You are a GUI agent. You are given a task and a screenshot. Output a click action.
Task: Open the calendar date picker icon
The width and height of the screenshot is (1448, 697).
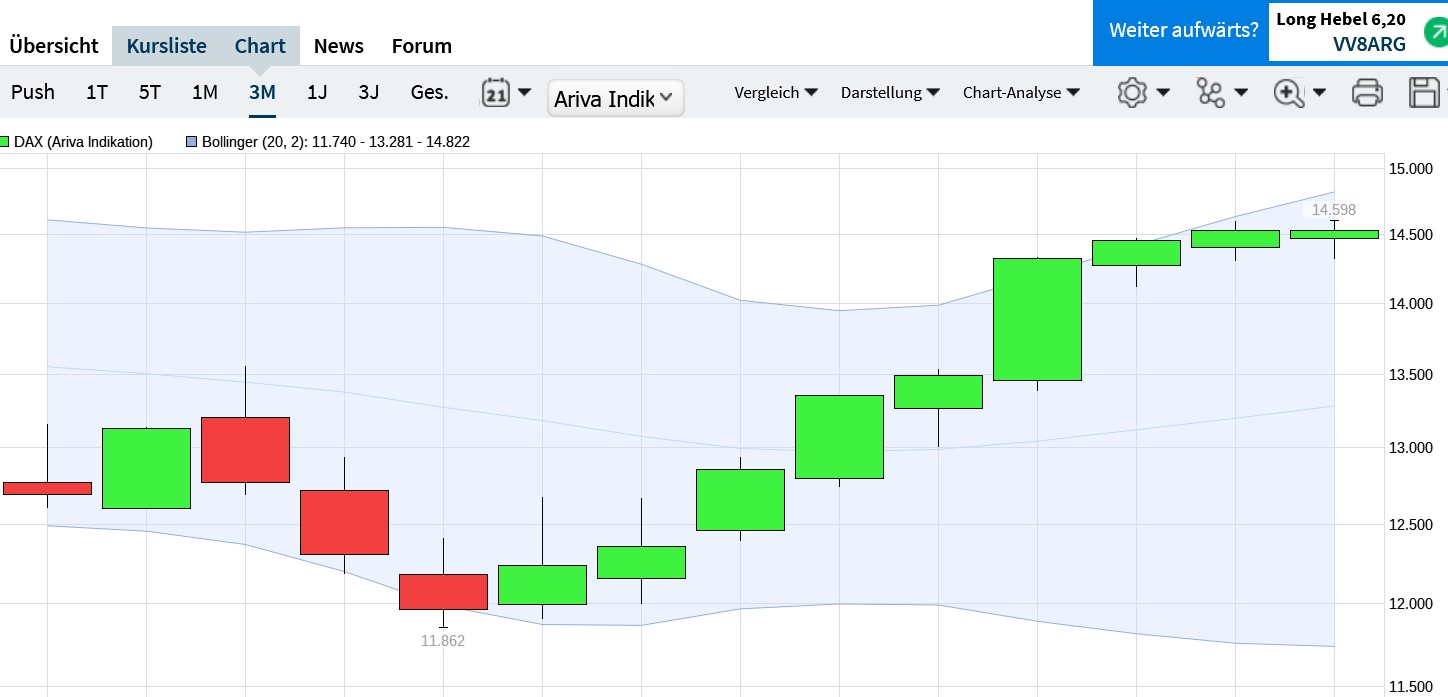(x=496, y=93)
